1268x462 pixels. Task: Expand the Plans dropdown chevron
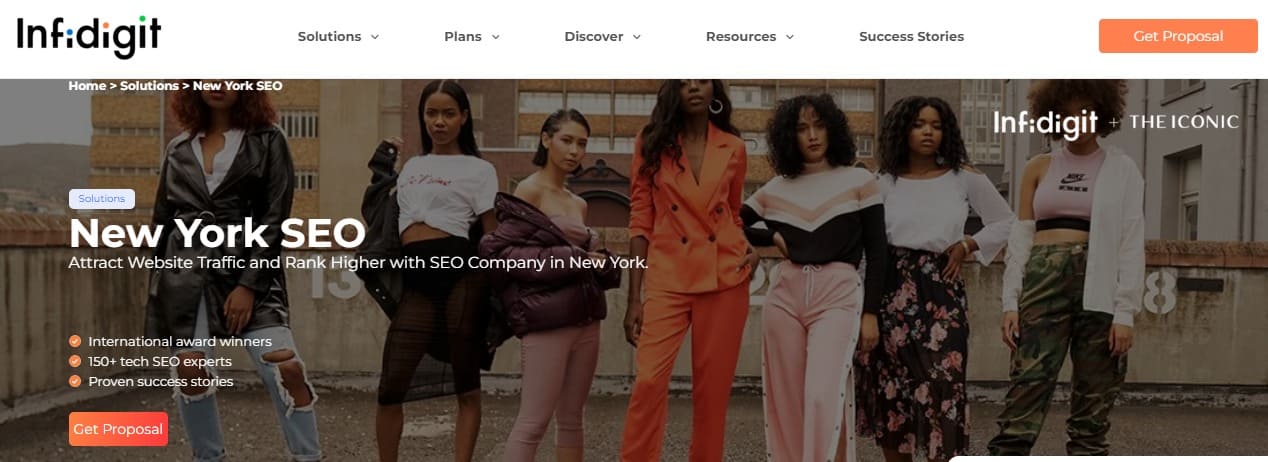click(495, 37)
